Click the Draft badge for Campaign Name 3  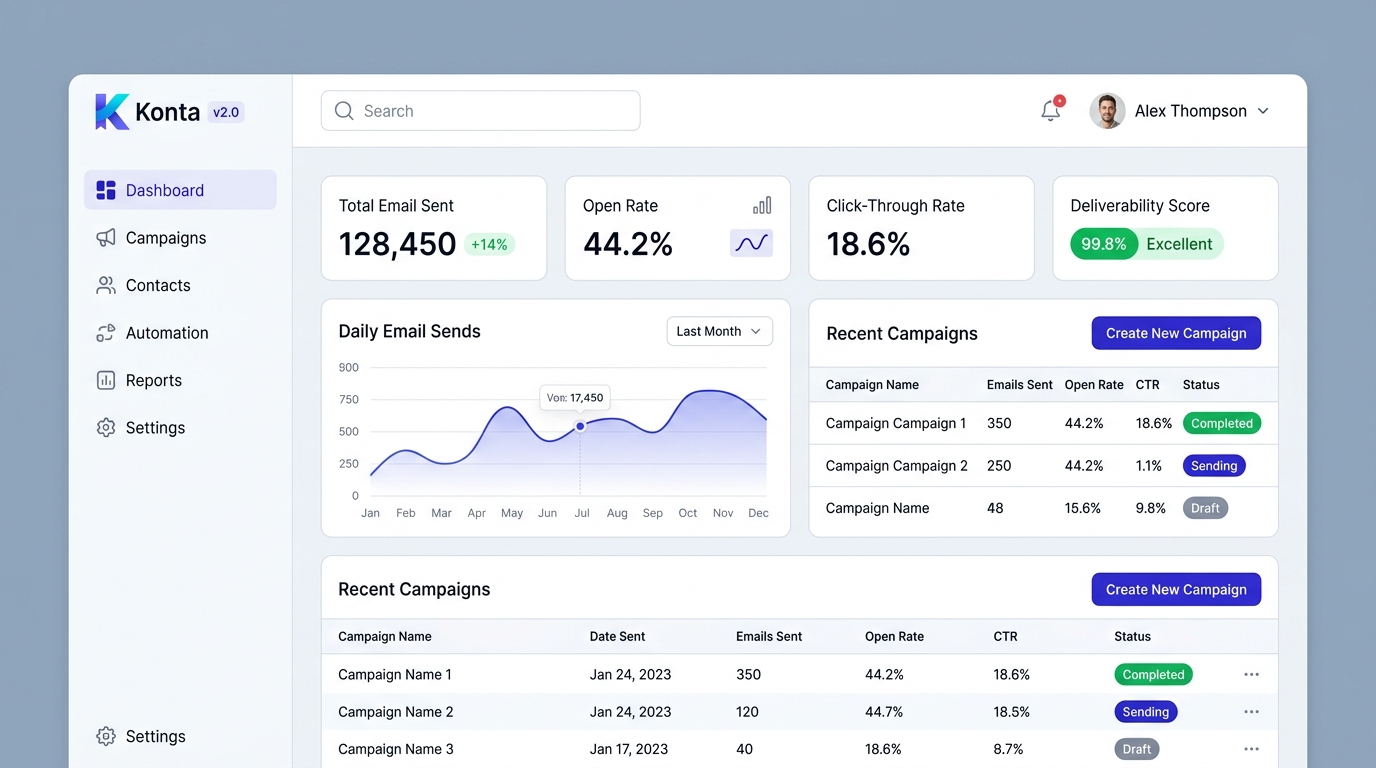pyautogui.click(x=1137, y=749)
